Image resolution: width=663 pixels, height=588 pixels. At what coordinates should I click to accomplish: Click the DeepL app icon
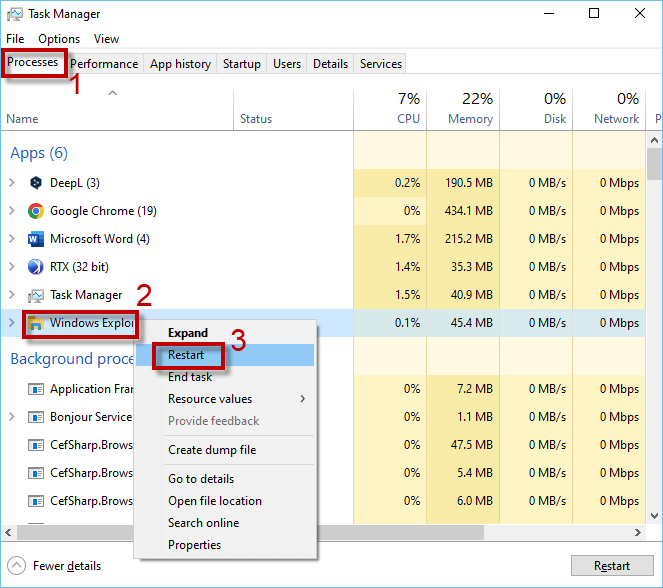tap(36, 183)
